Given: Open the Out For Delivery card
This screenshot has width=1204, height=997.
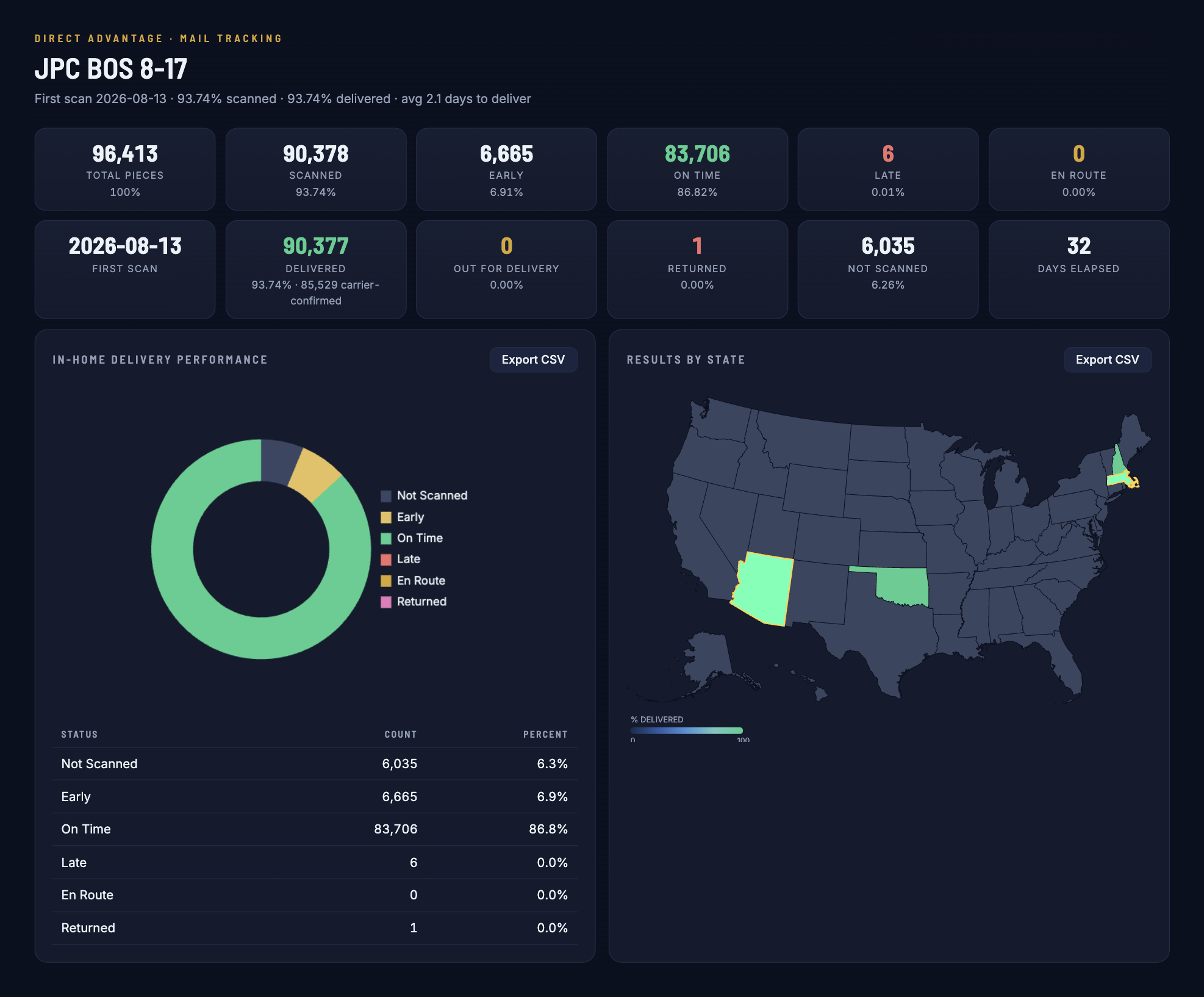Looking at the screenshot, I should pyautogui.click(x=506, y=270).
